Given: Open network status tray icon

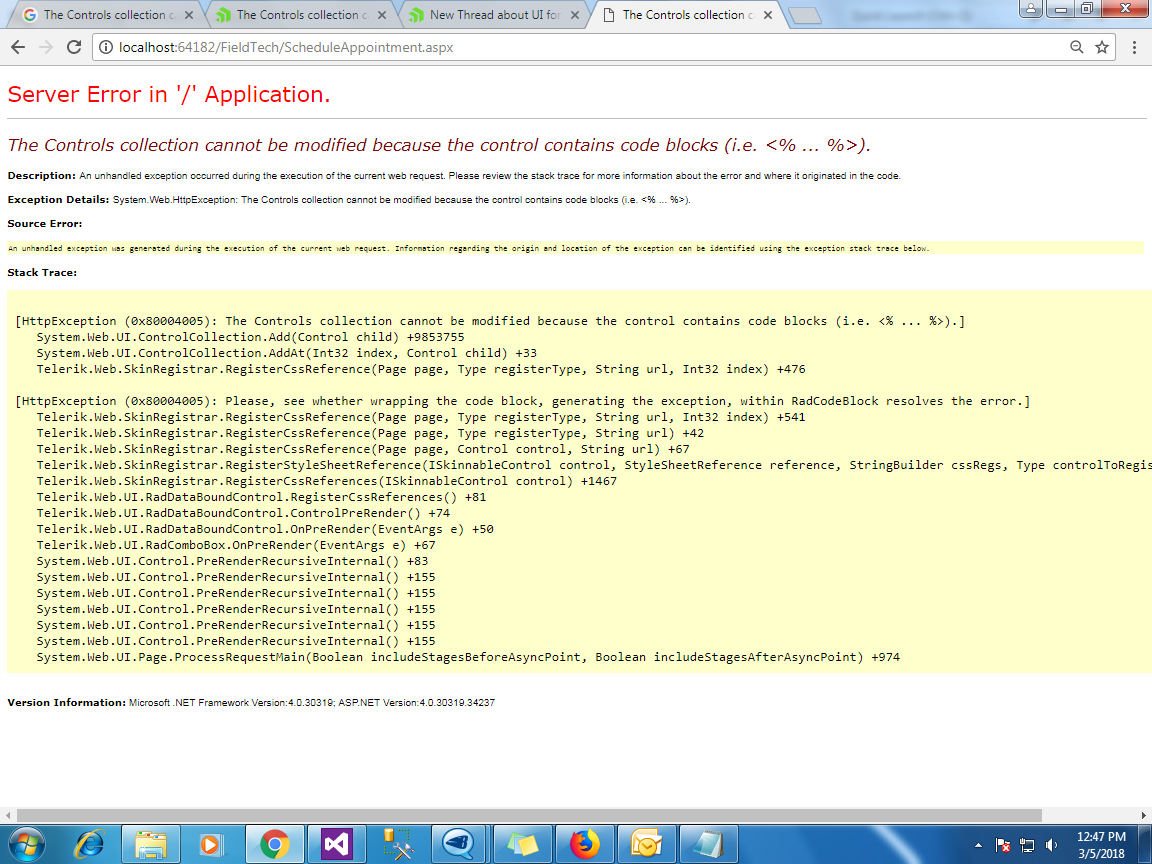Looking at the screenshot, I should [1027, 846].
